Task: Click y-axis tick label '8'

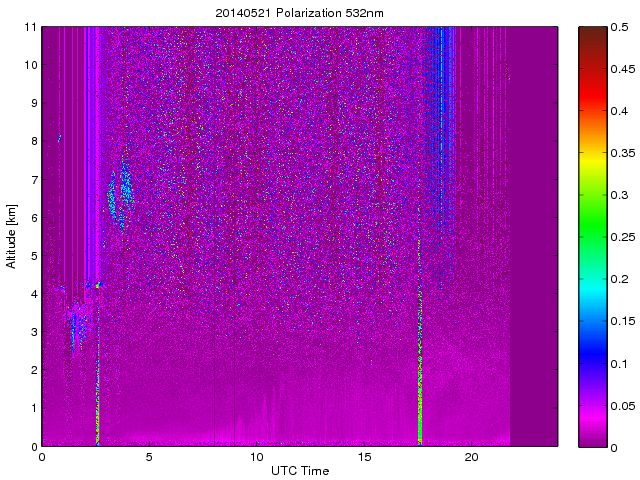Action: point(33,141)
